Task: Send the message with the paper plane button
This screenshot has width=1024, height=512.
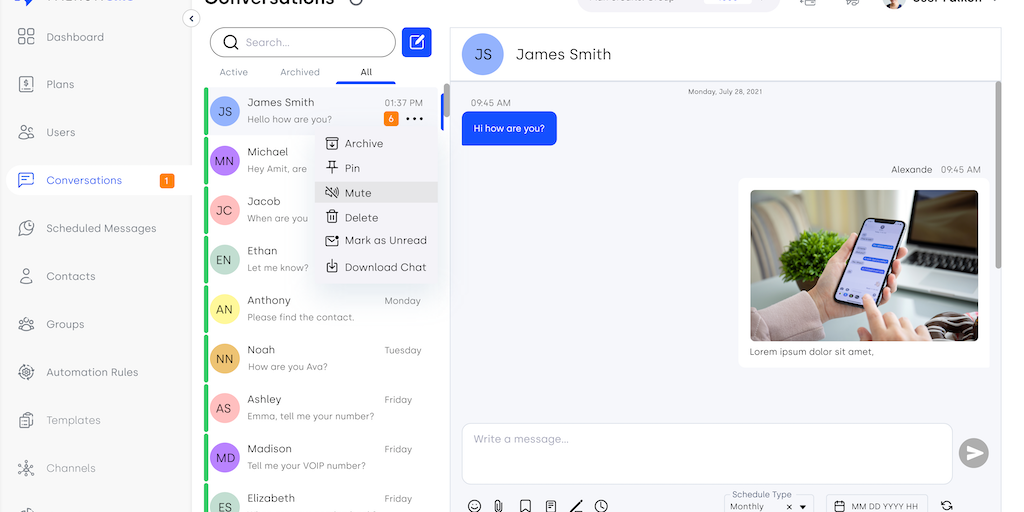Action: (973, 453)
